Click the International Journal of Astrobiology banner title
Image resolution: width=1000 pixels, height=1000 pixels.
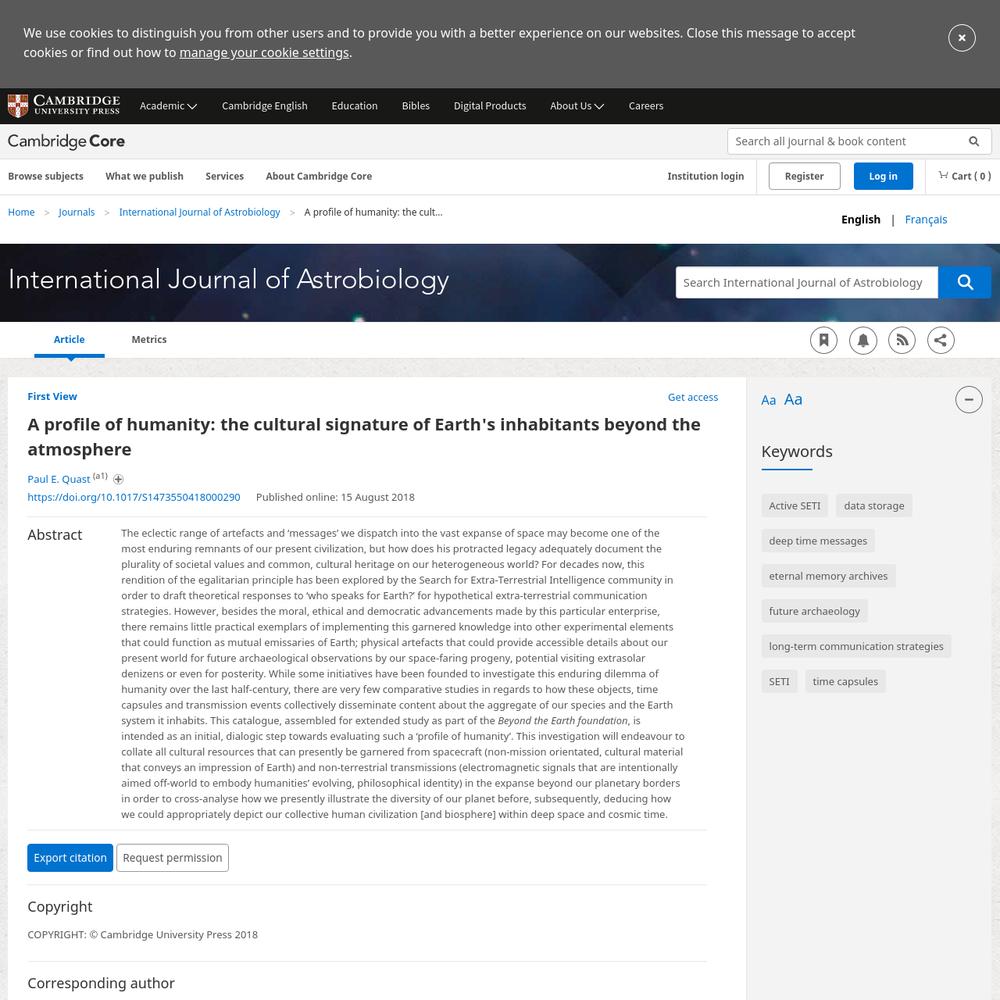pos(229,280)
